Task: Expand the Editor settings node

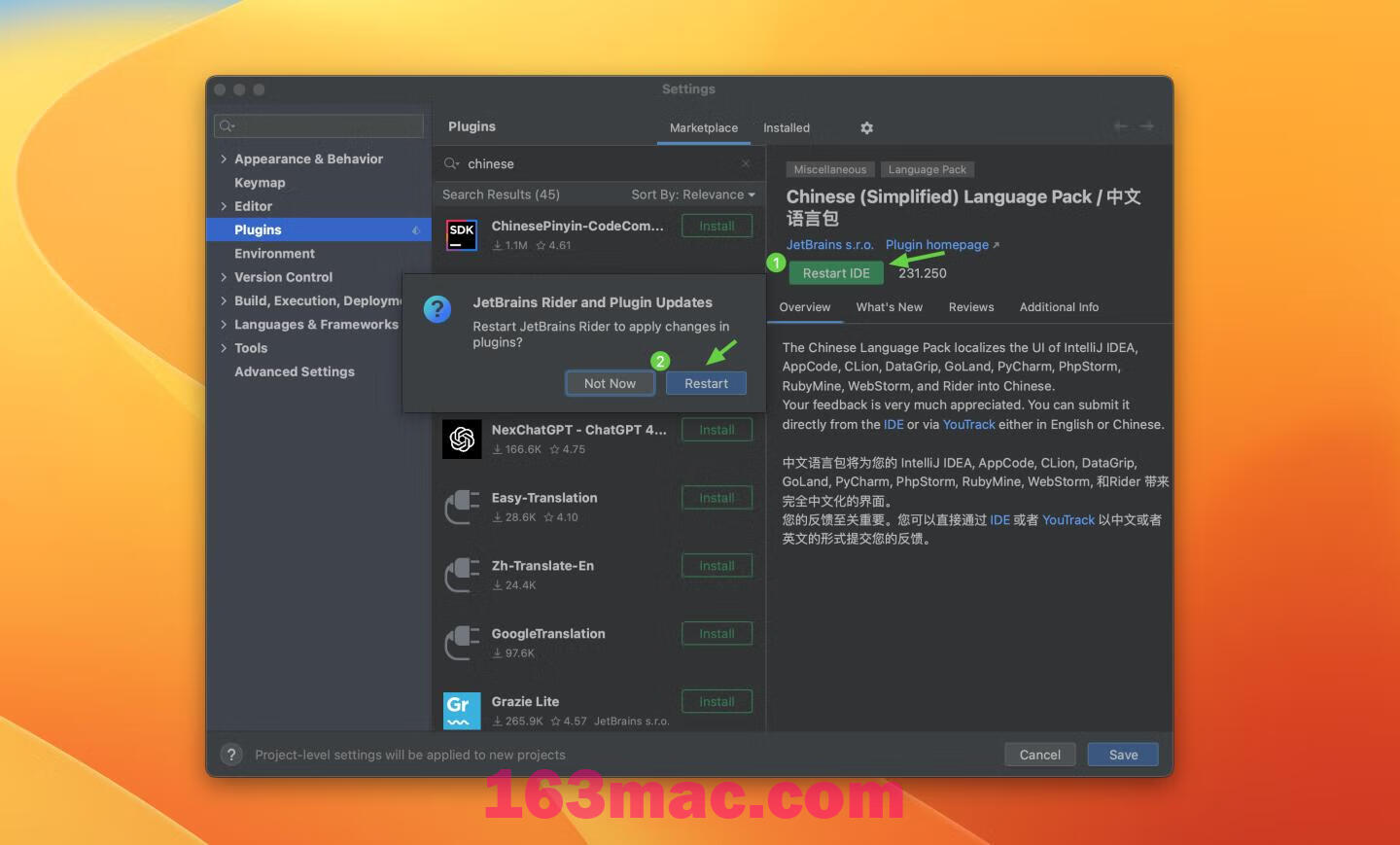Action: tap(224, 206)
